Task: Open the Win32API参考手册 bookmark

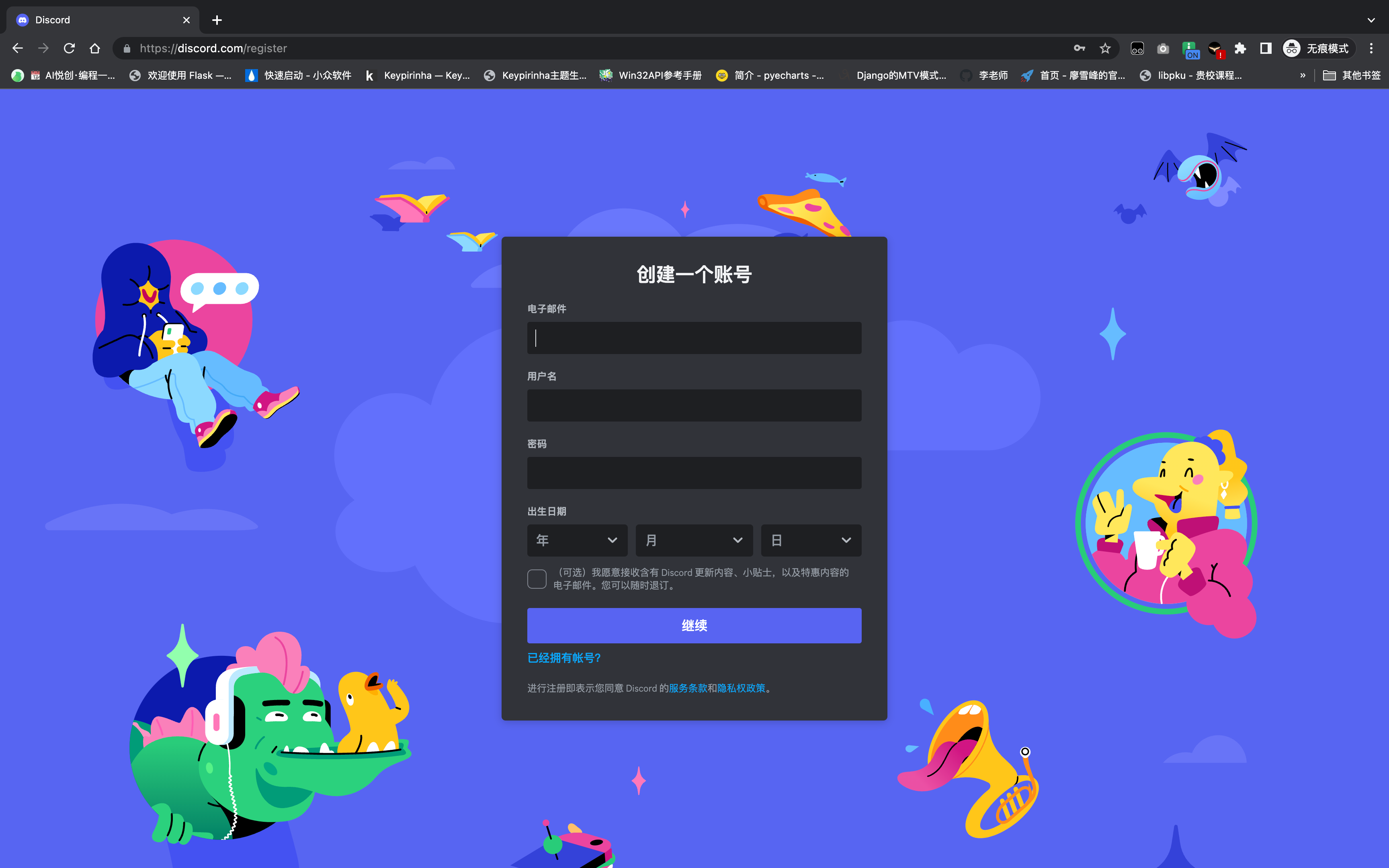Action: click(651, 75)
